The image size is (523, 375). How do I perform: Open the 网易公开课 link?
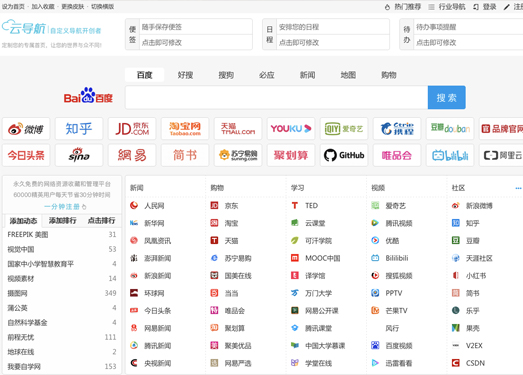pos(322,311)
